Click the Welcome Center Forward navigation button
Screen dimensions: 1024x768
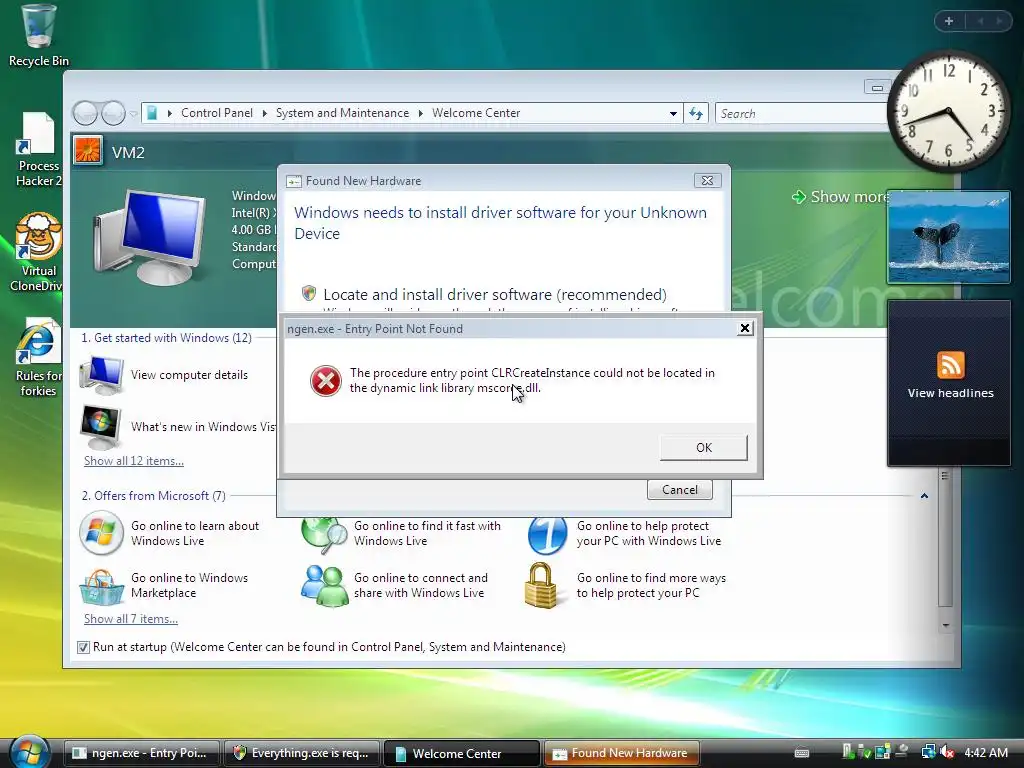(x=113, y=114)
